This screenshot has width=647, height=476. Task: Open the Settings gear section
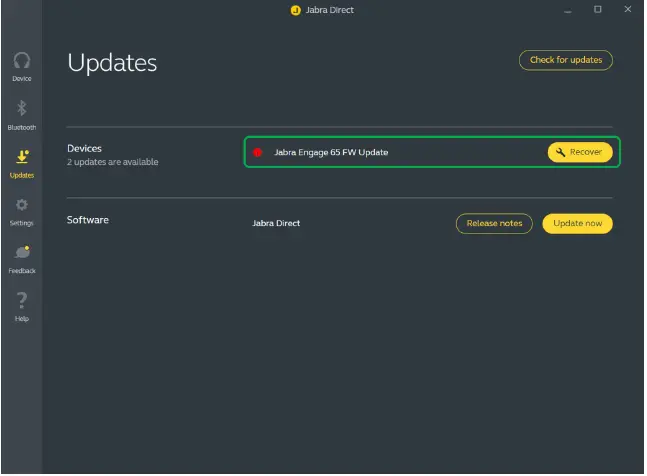22,212
